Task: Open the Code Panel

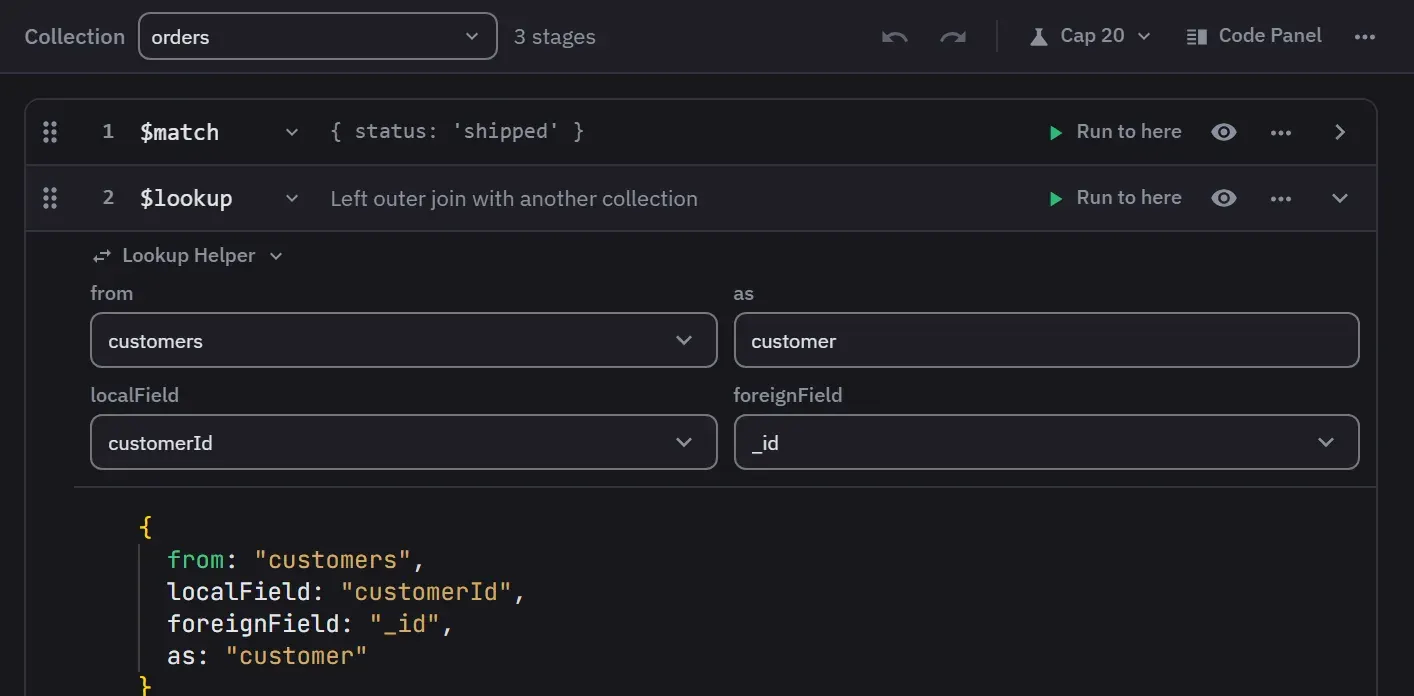Action: [1254, 36]
